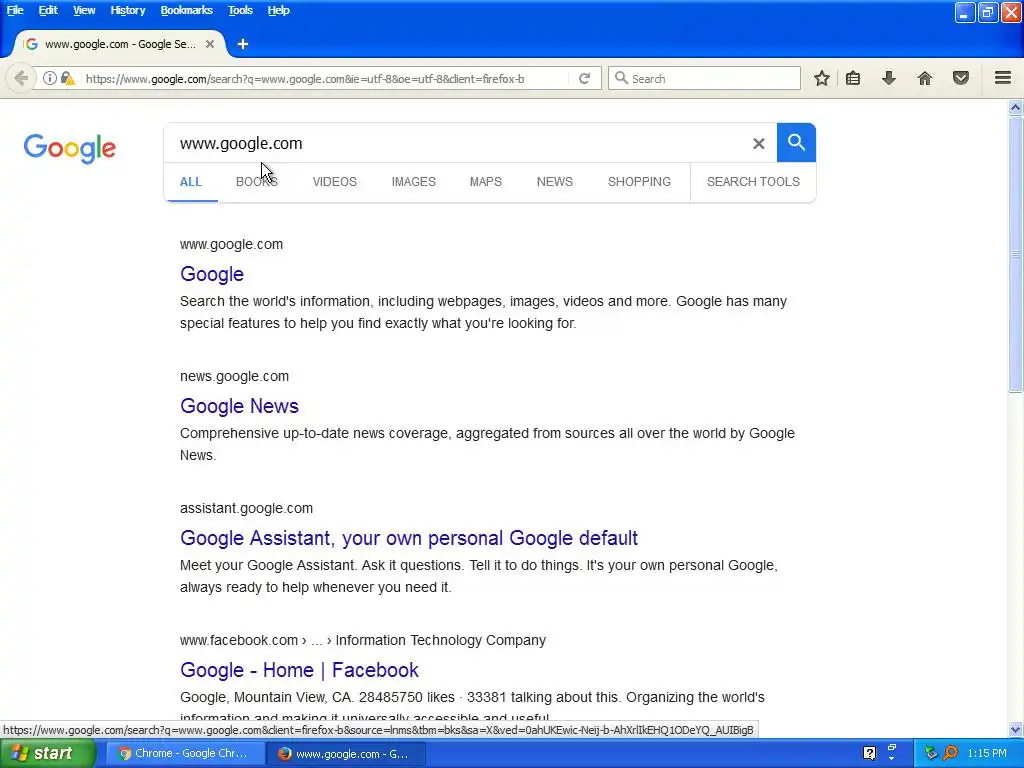Open the site information (i) icon

(x=50, y=78)
